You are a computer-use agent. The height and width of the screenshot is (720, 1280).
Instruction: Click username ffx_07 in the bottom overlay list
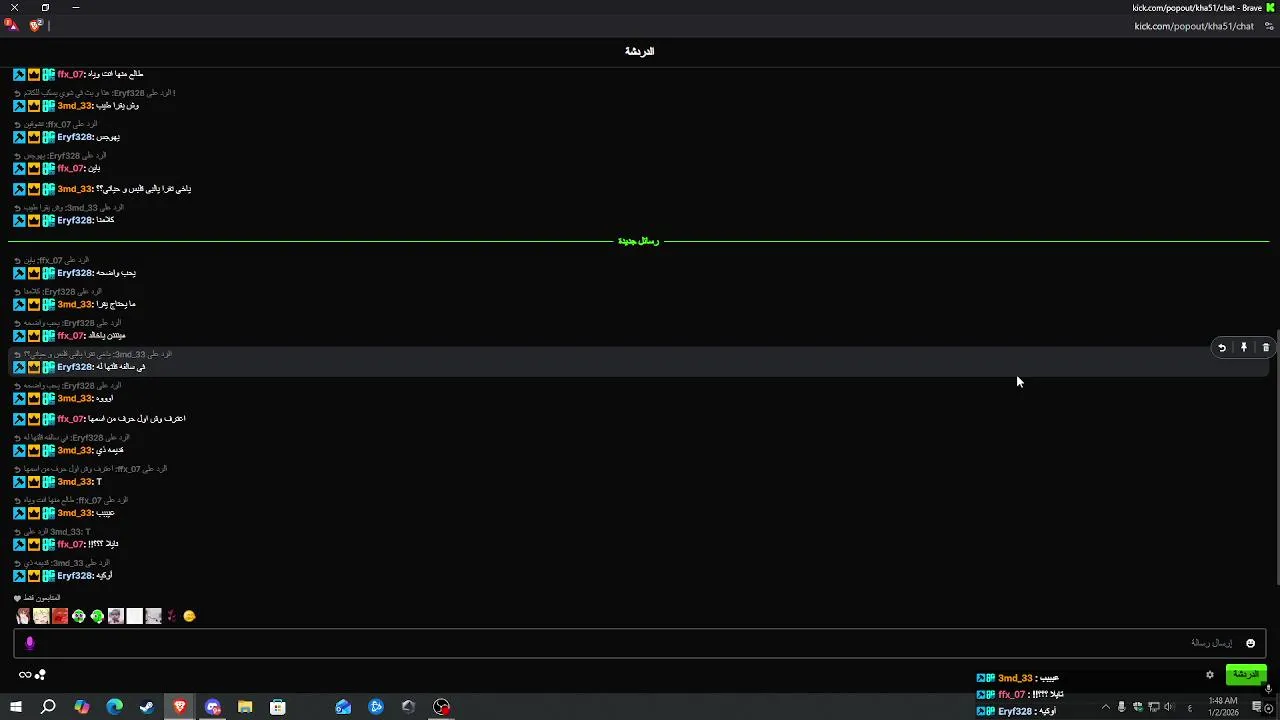(1012, 695)
